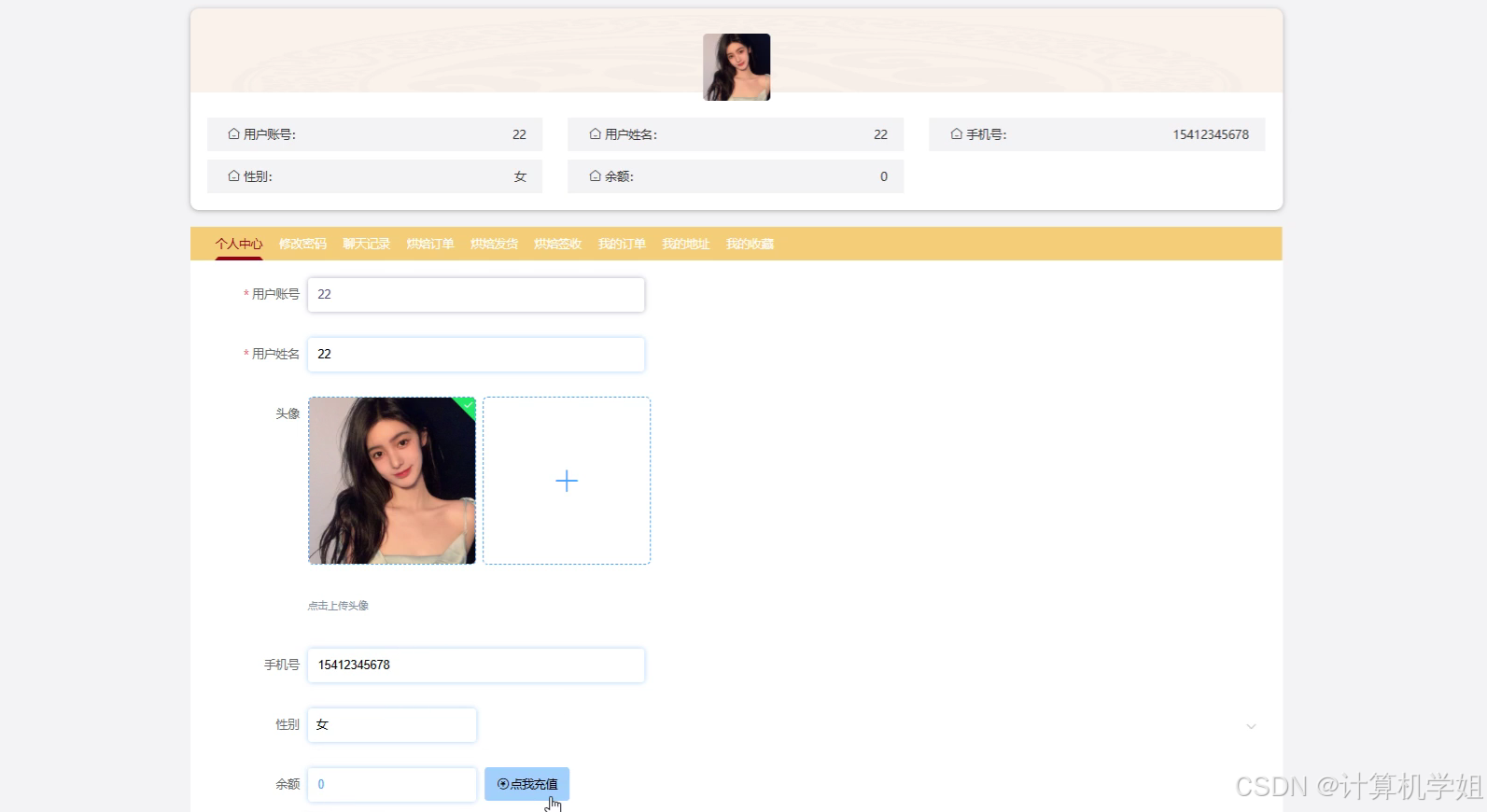Image resolution: width=1487 pixels, height=812 pixels.
Task: Open the 烘焙签收 tab
Action: coord(557,244)
